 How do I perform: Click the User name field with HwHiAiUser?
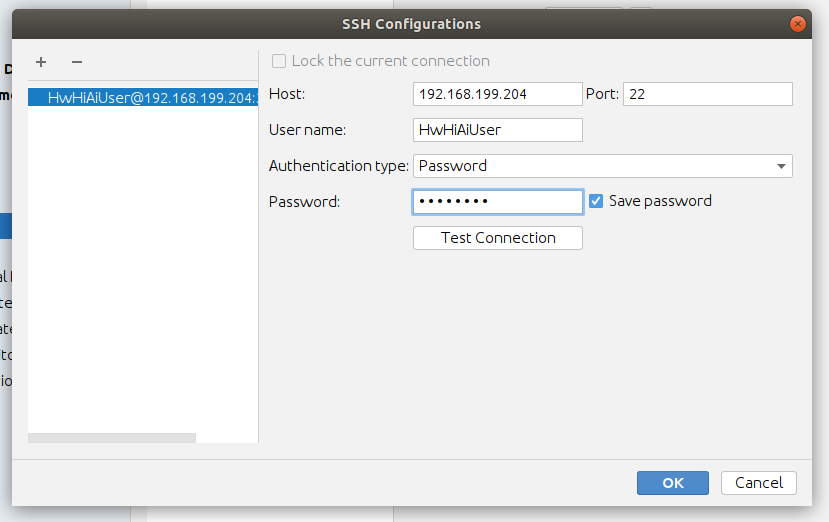coord(497,130)
